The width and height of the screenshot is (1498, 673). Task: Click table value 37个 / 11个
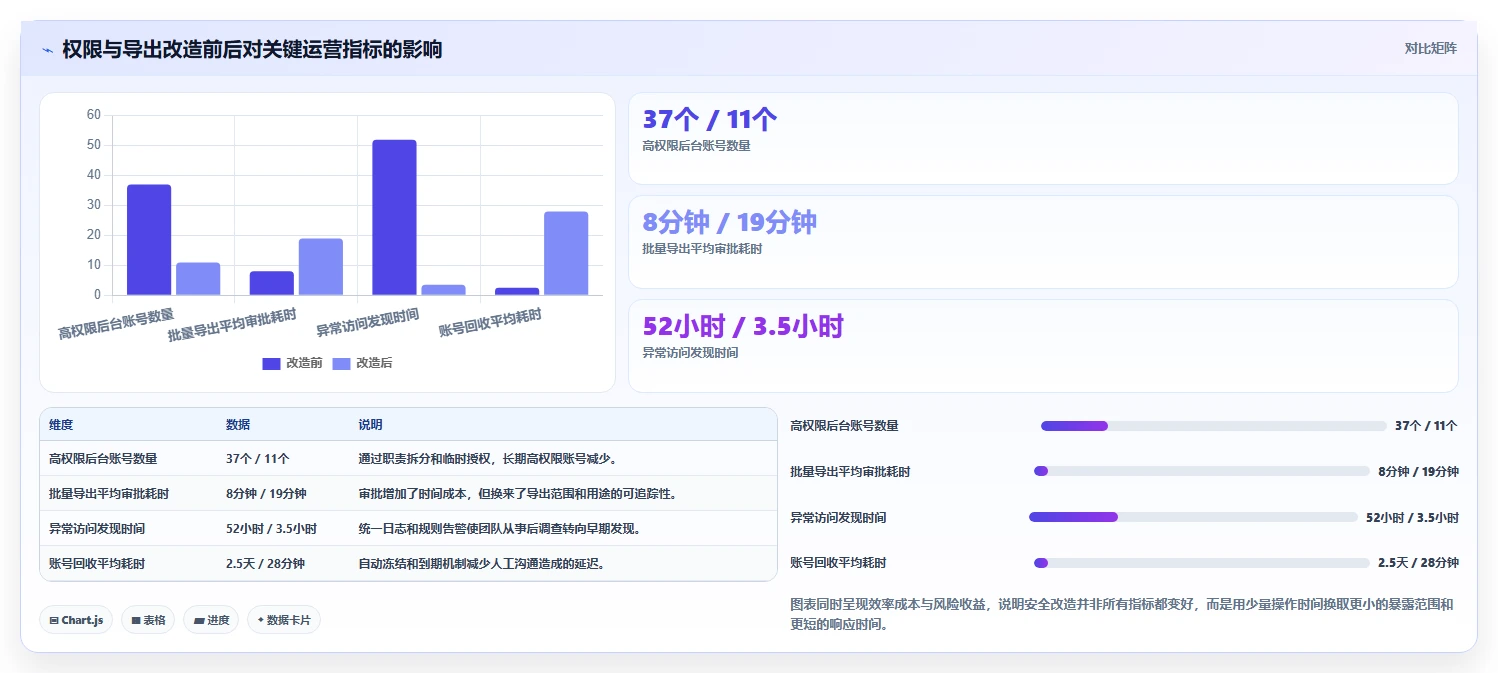258,459
